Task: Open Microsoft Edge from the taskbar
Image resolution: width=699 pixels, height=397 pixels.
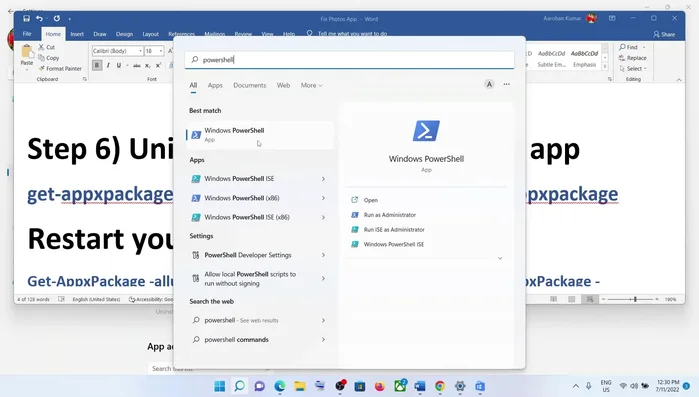Action: point(280,386)
